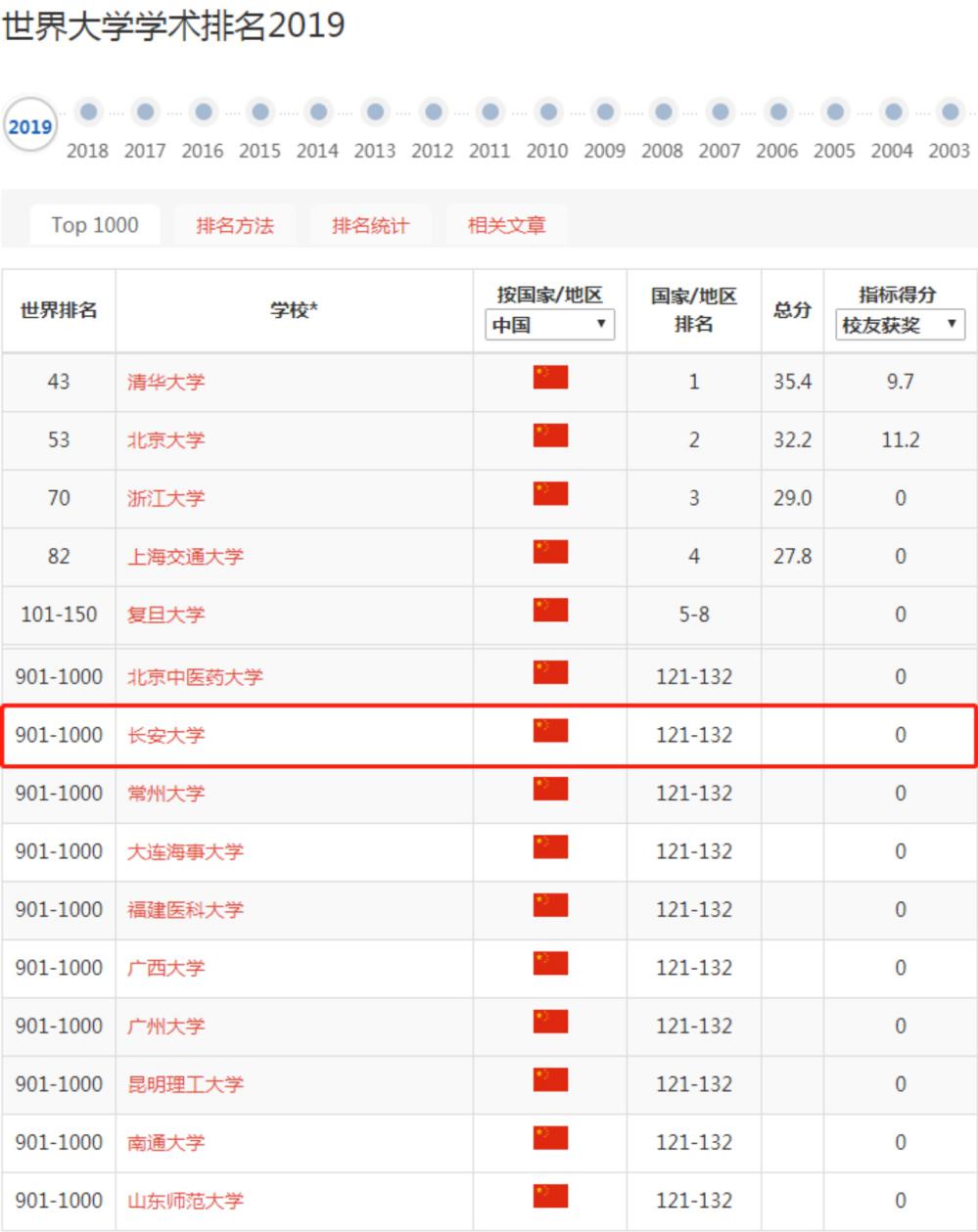This screenshot has width=978, height=1232.
Task: Open the 校友获奖 indicator score dropdown
Action: [899, 326]
